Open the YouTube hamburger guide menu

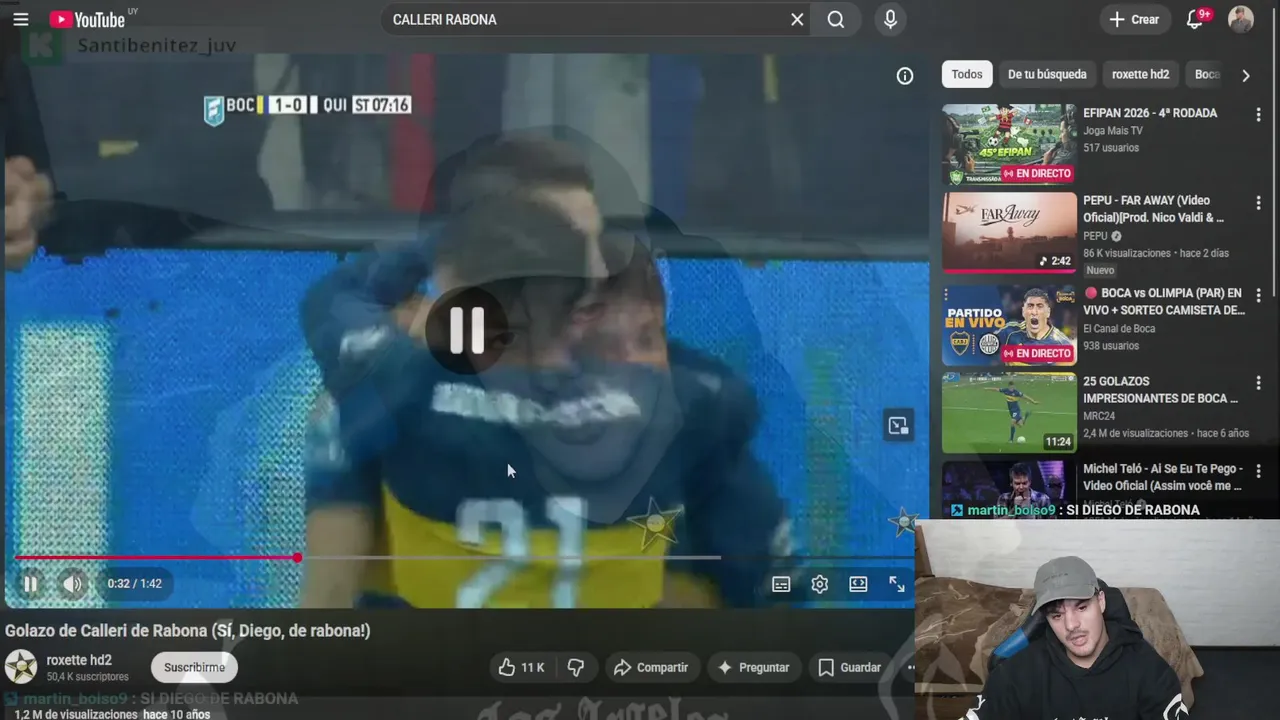21,19
